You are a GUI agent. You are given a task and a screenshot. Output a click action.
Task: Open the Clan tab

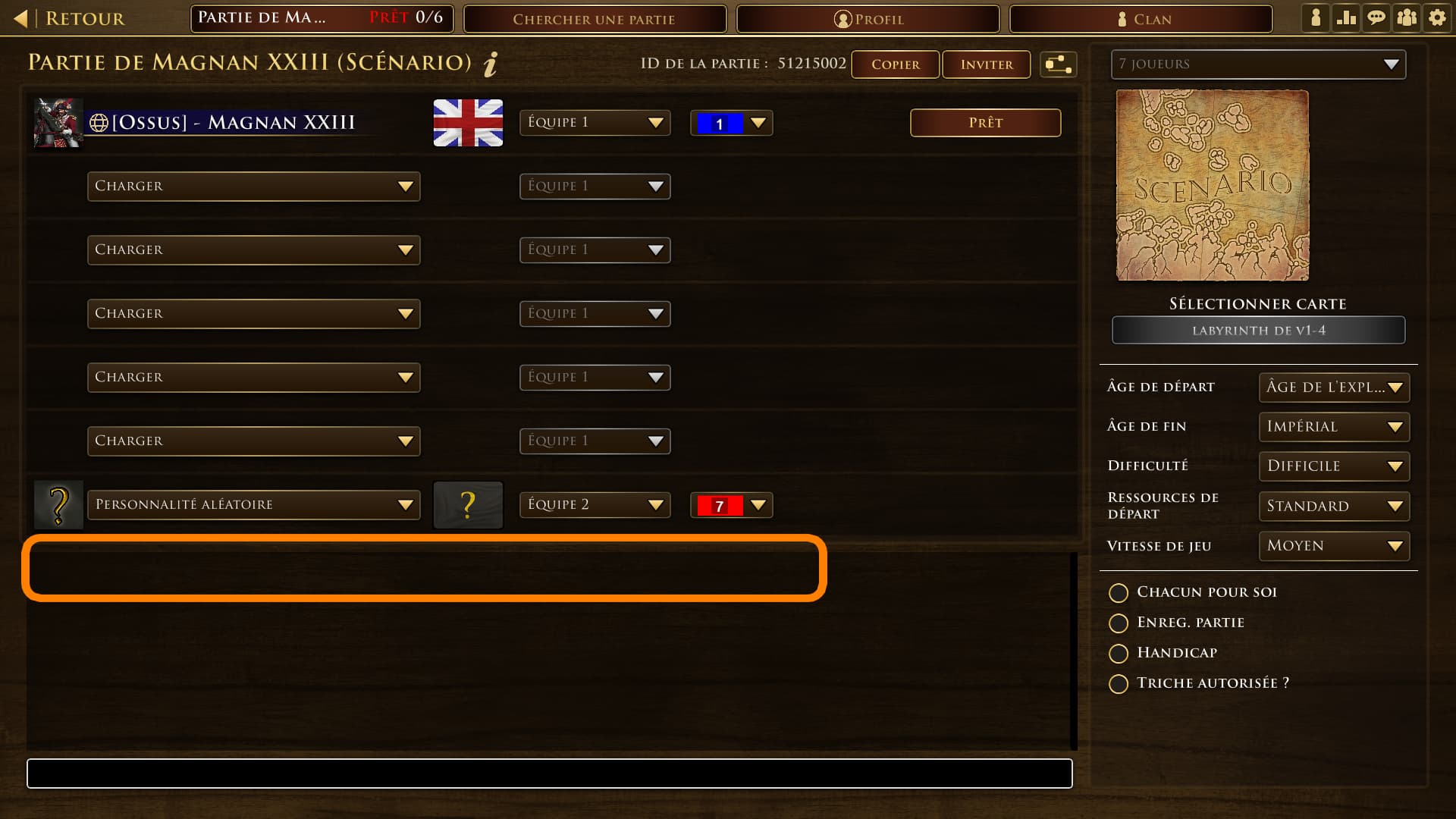pos(1141,19)
